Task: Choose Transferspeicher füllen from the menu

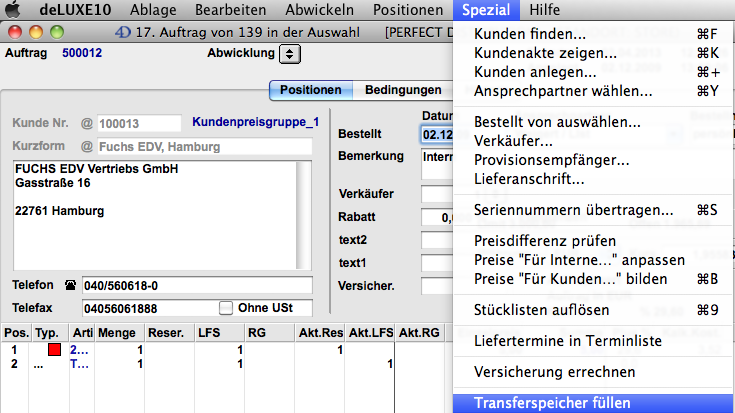Action: (x=552, y=403)
